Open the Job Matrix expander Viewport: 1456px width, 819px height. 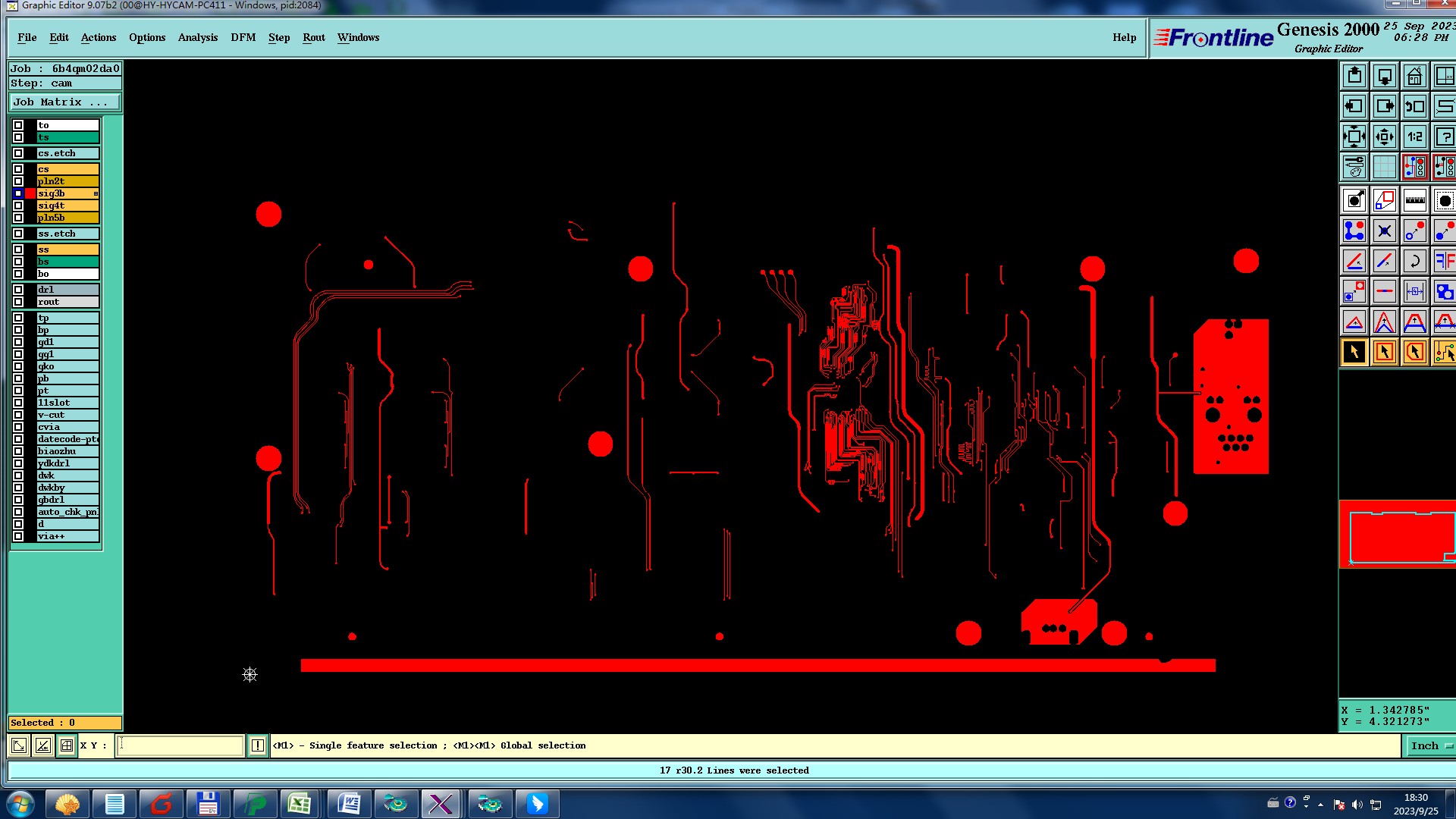[64, 102]
